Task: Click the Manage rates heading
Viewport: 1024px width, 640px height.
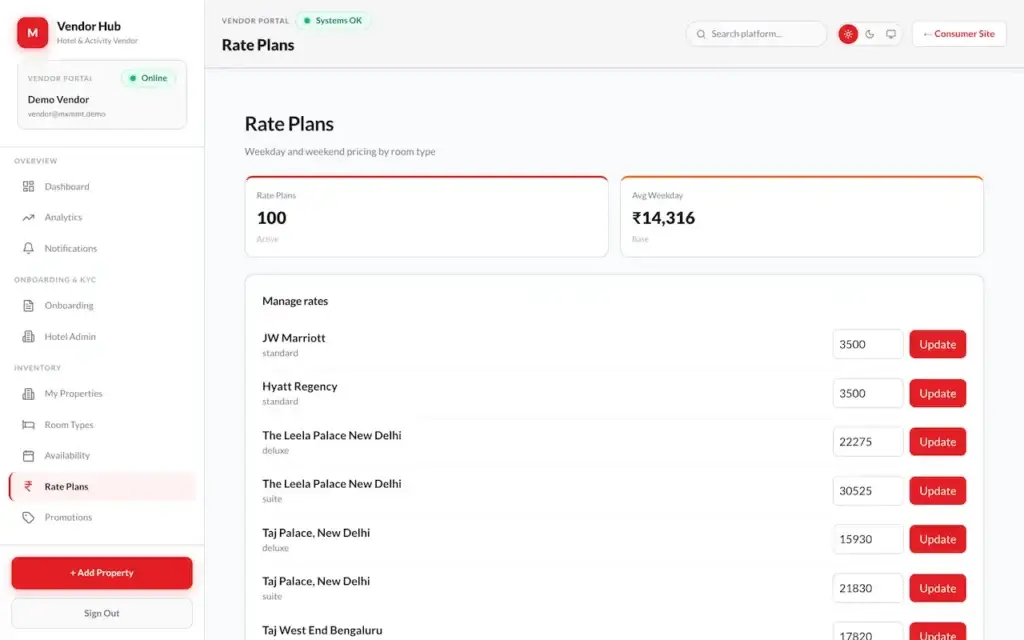Action: pyautogui.click(x=295, y=301)
